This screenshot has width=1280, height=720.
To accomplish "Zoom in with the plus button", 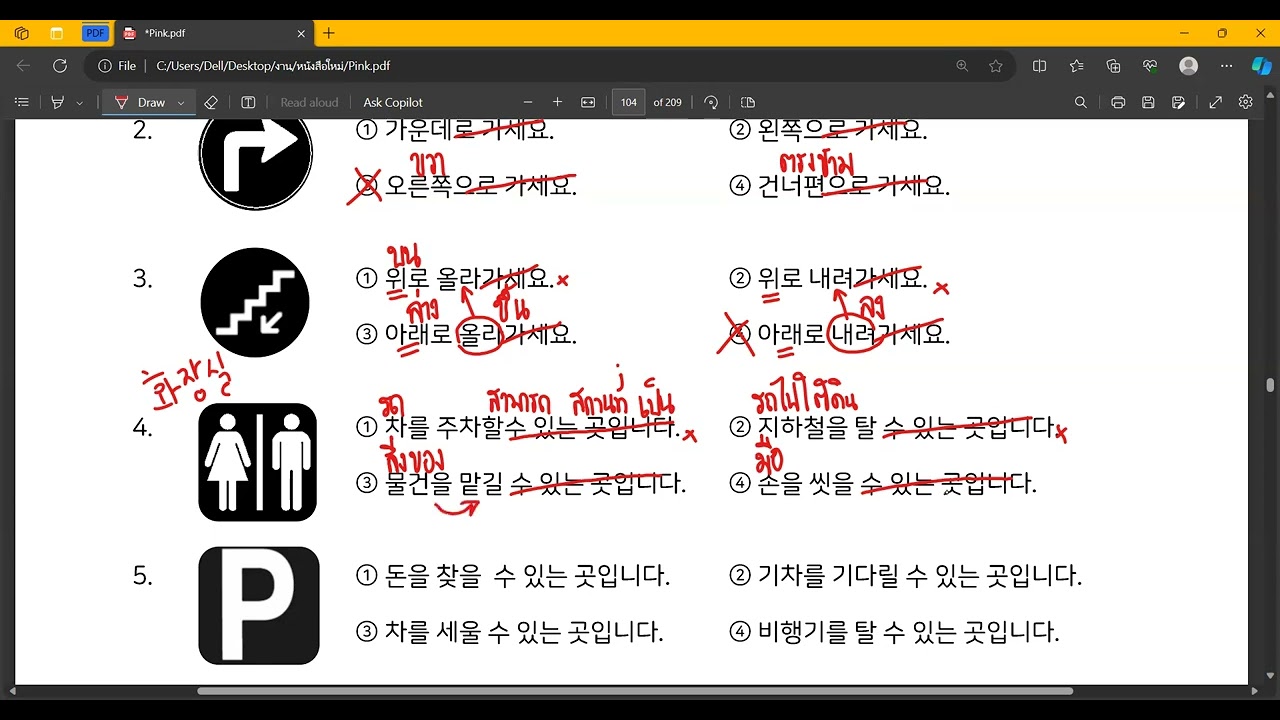I will pos(557,102).
